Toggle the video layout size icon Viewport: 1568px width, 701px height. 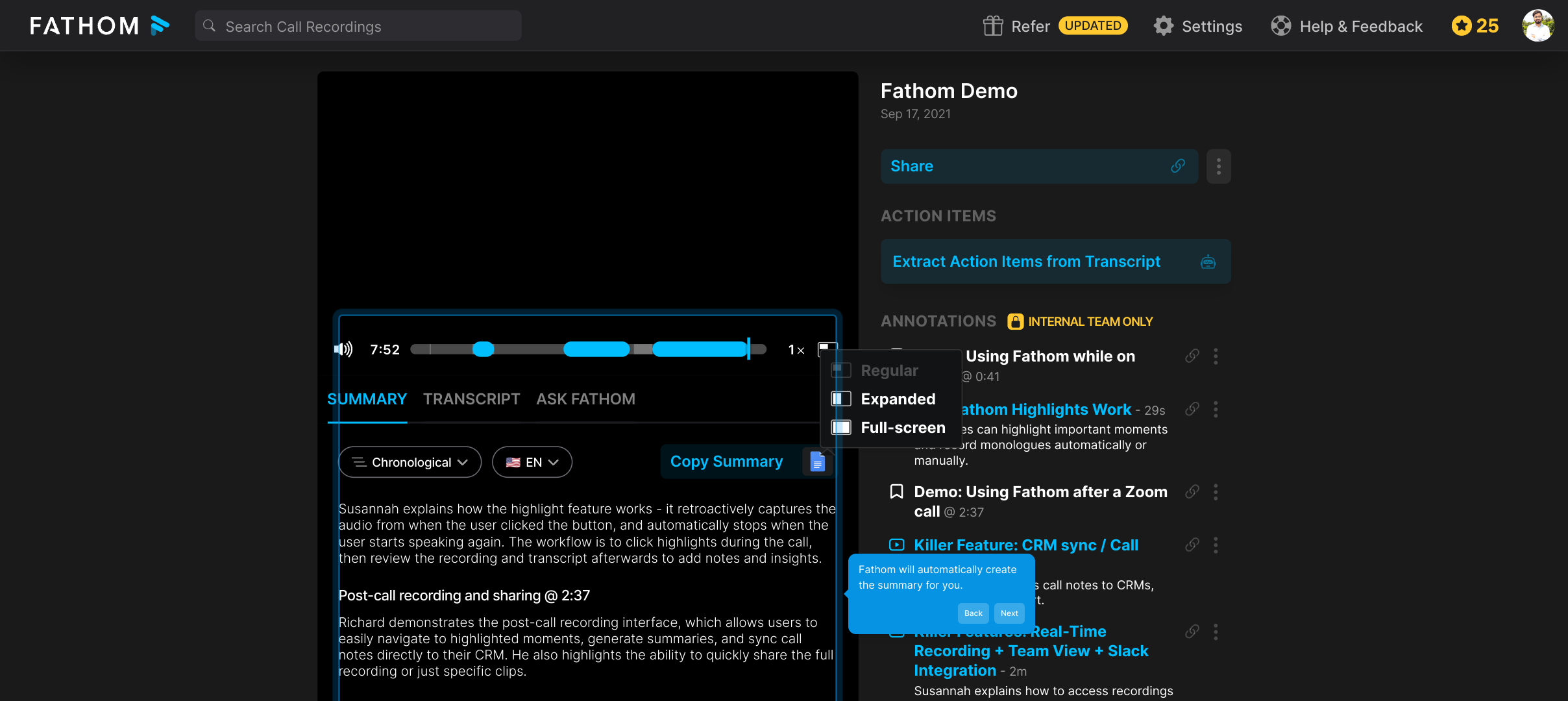click(x=827, y=349)
